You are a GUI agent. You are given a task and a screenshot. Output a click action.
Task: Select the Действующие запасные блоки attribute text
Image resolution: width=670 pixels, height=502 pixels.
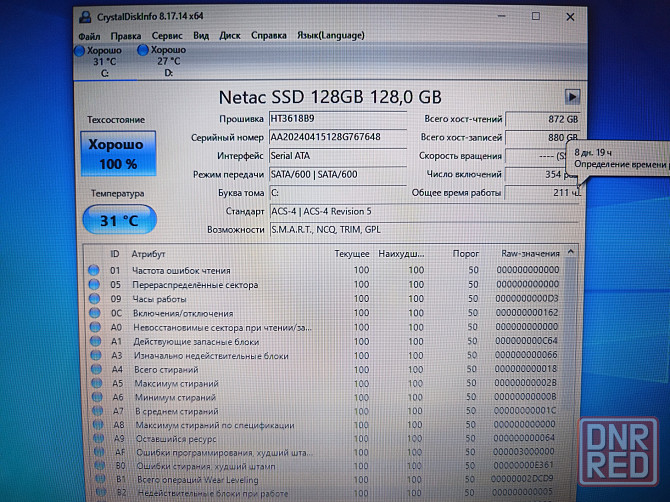coord(197,342)
